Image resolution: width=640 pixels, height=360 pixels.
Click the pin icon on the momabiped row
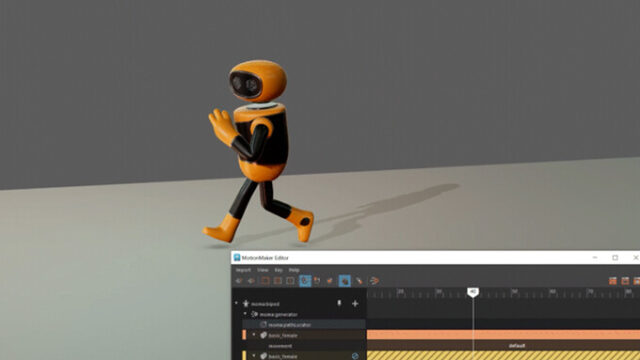click(339, 303)
